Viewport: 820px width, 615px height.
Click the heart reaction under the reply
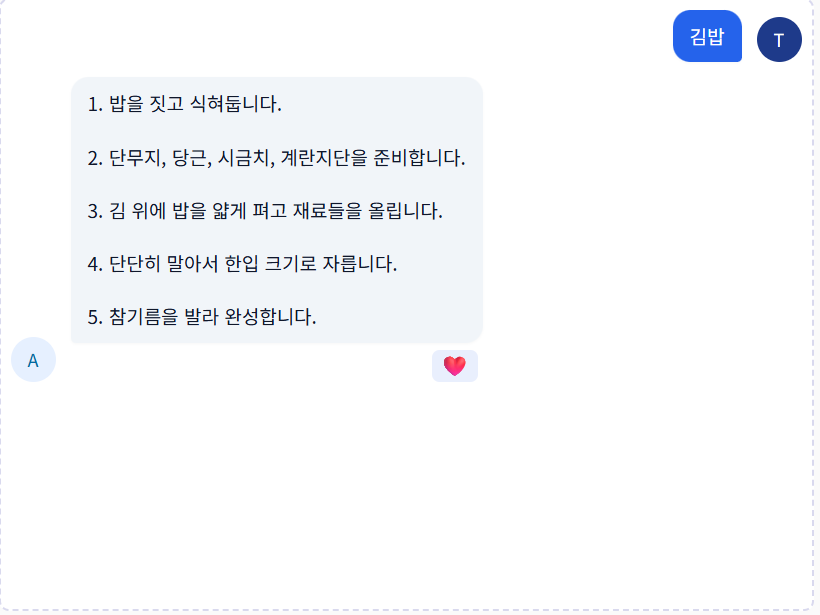point(455,366)
